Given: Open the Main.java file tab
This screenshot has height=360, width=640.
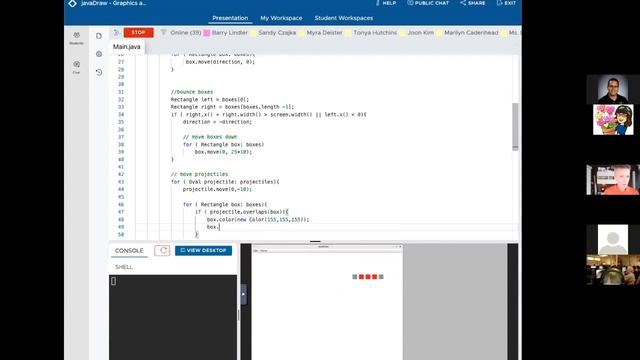Looking at the screenshot, I should [x=127, y=47].
